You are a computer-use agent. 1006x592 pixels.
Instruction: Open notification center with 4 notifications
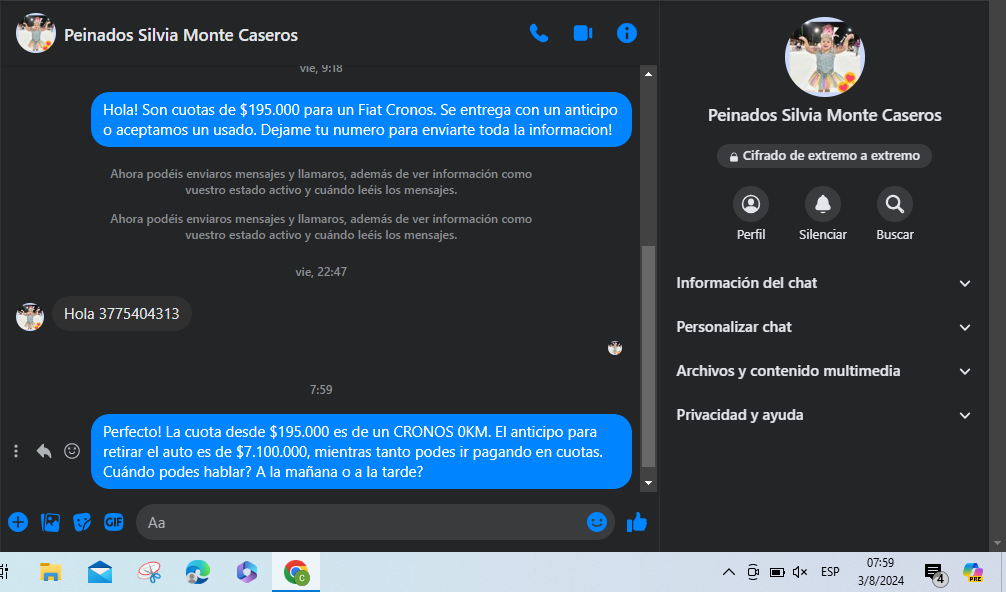point(935,573)
